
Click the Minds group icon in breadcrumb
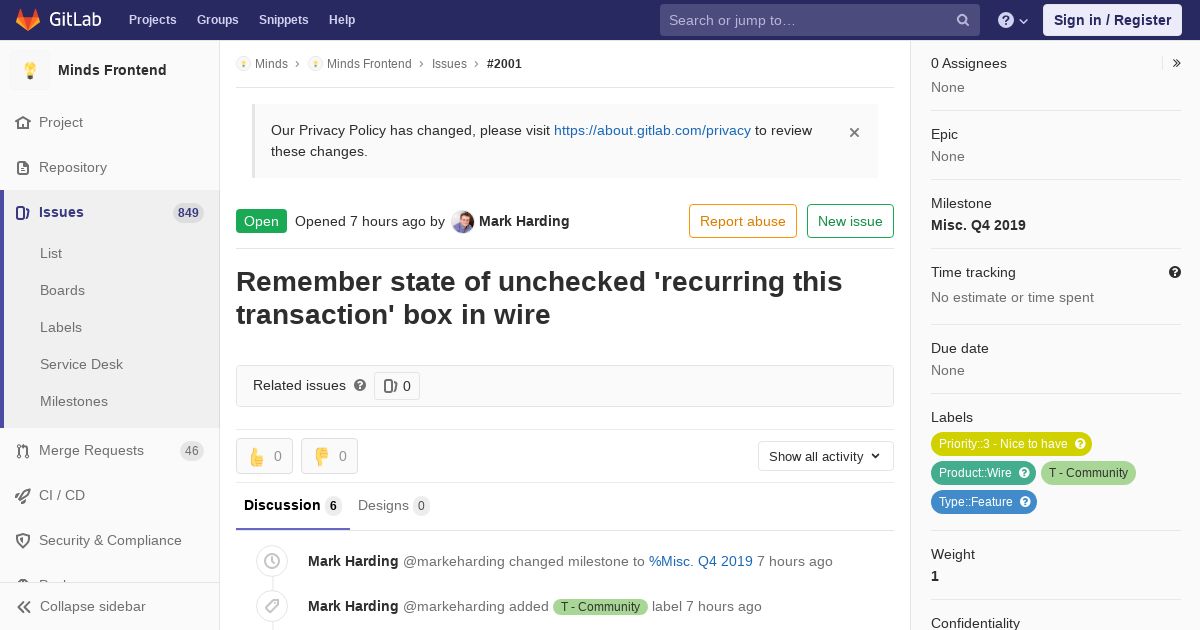click(x=243, y=64)
